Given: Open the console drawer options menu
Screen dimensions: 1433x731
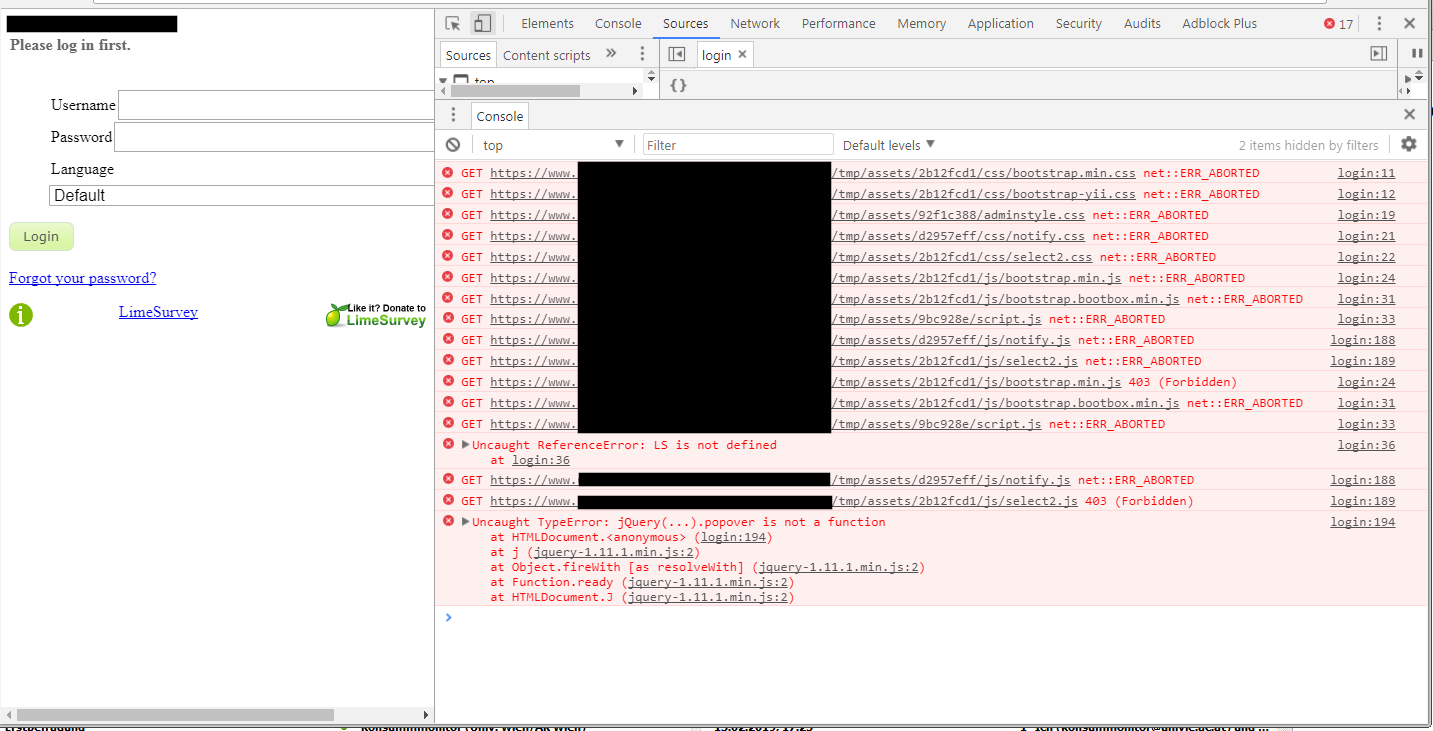Looking at the screenshot, I should [453, 115].
